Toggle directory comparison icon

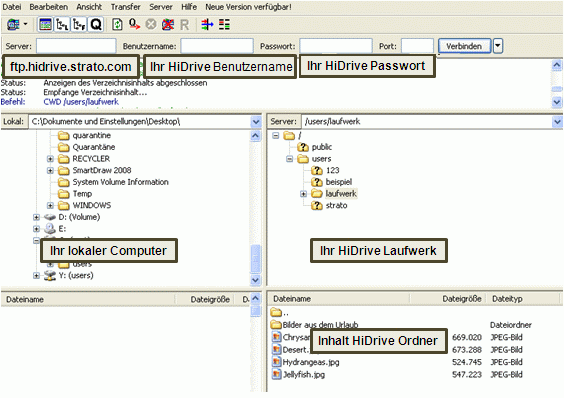tap(224, 25)
